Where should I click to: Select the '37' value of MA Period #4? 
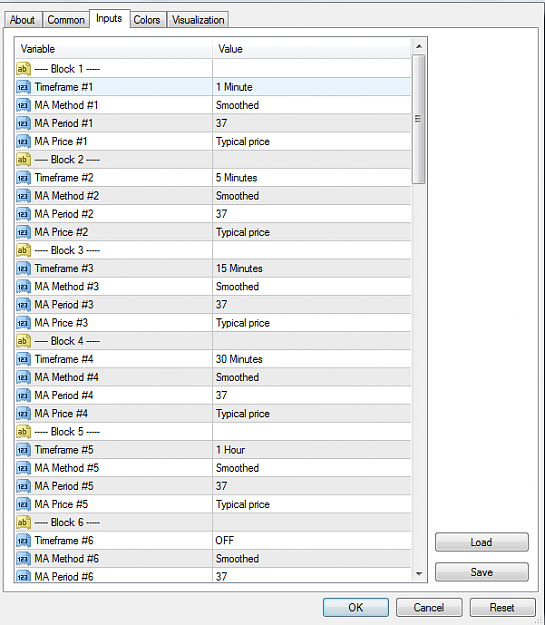coord(222,395)
